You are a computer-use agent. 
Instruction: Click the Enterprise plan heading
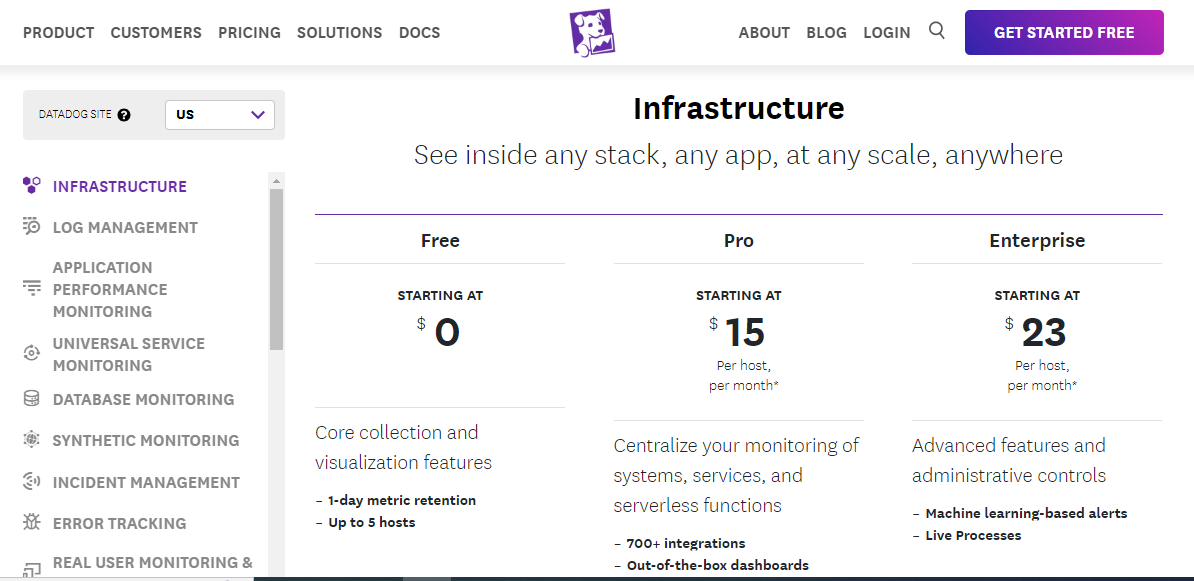click(1037, 241)
